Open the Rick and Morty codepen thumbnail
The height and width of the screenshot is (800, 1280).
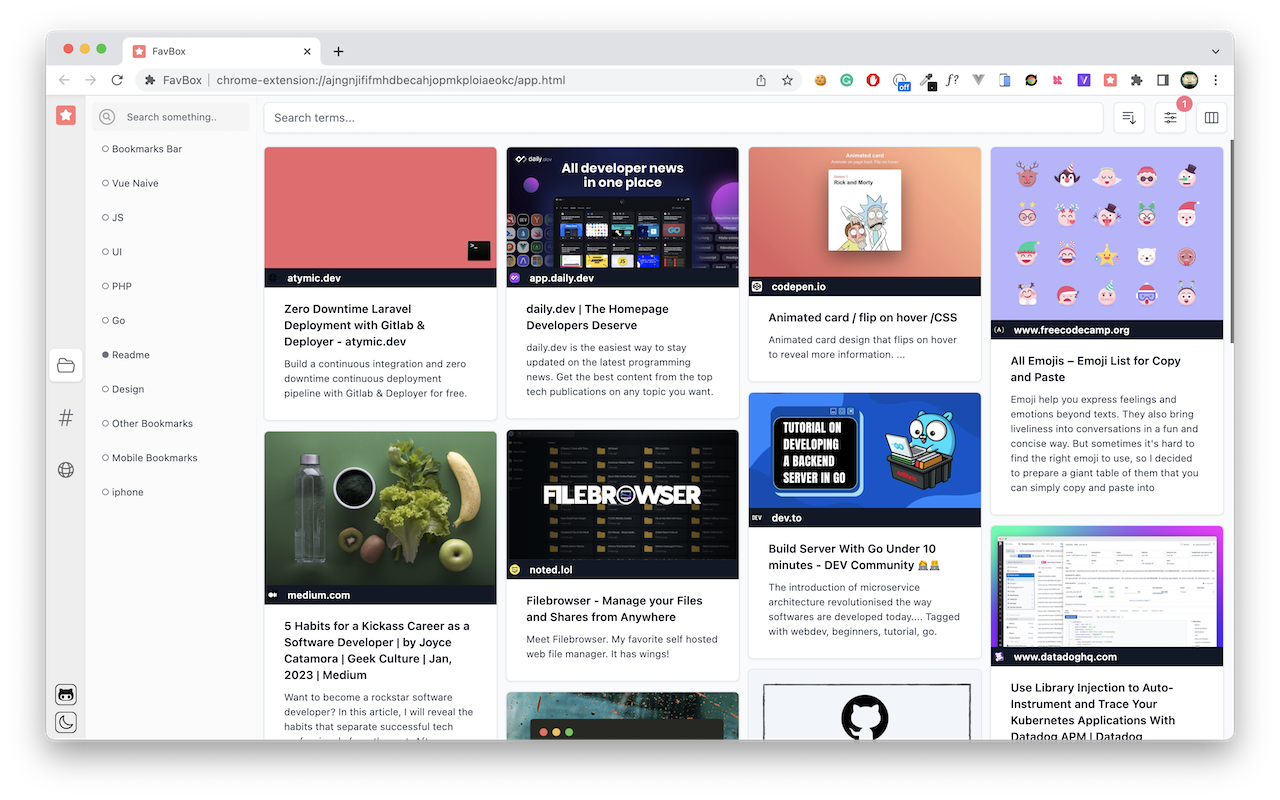(x=864, y=212)
